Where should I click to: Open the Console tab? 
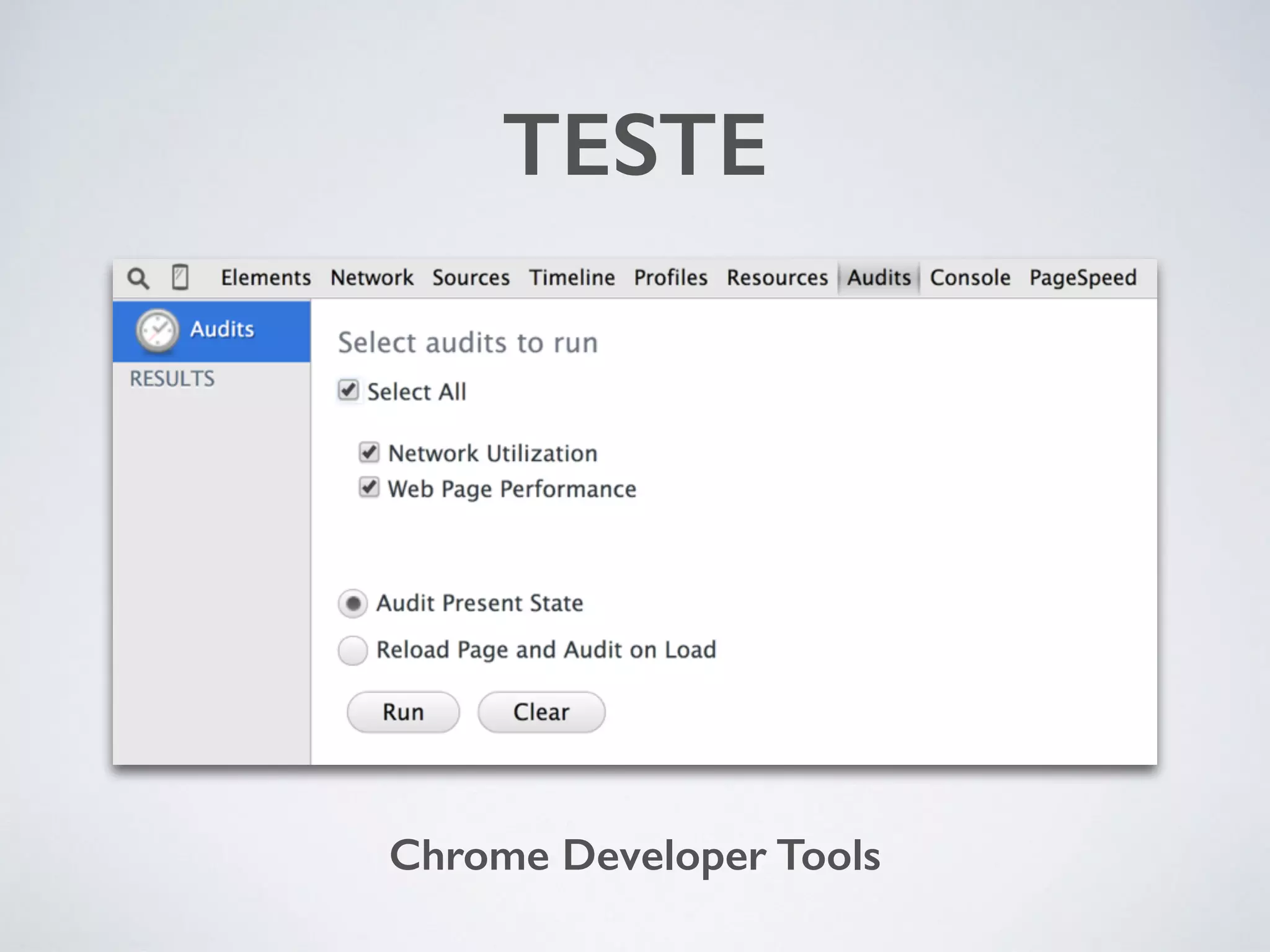tap(970, 278)
